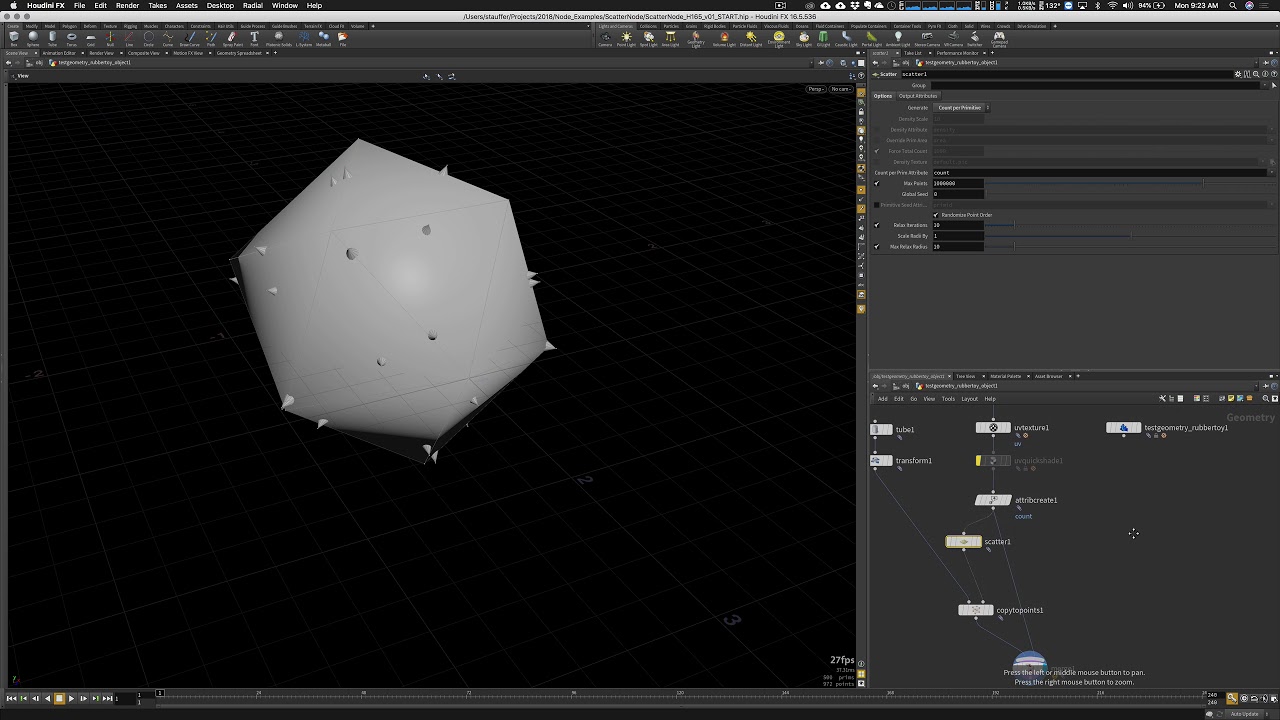Toggle the Relax Iterations checkbox

coord(877,225)
